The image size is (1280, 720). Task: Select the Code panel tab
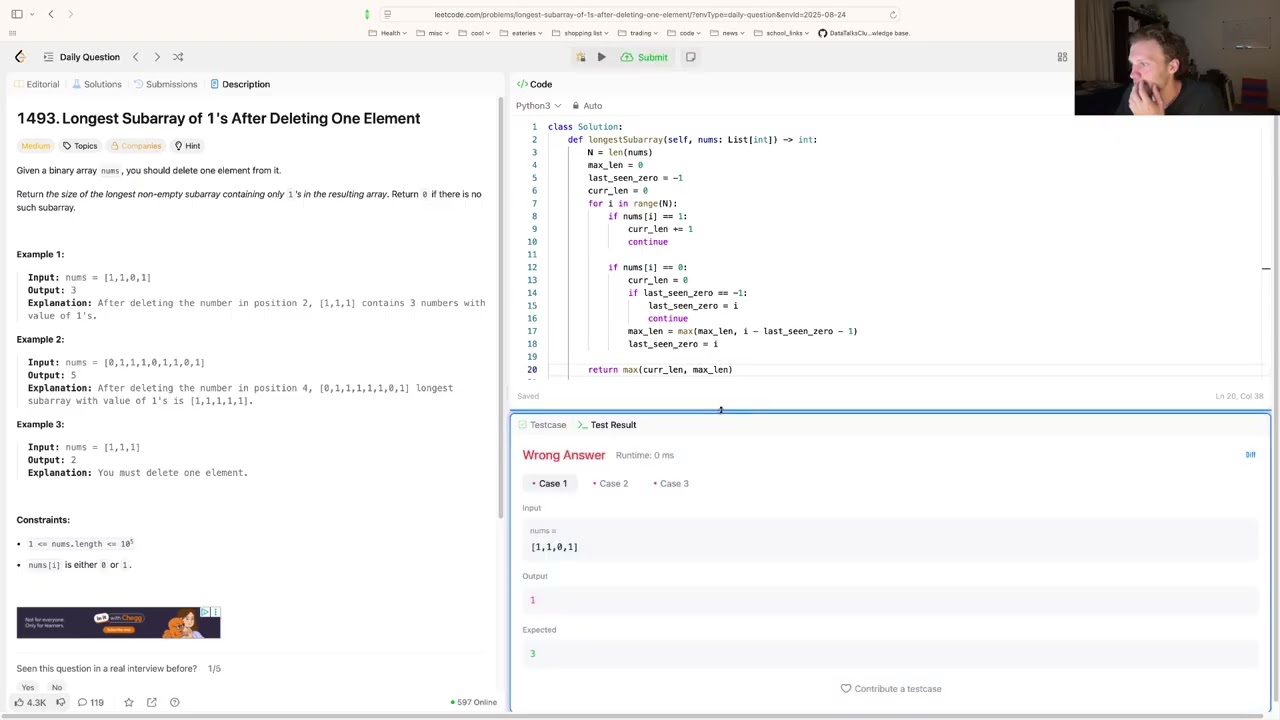tap(534, 84)
